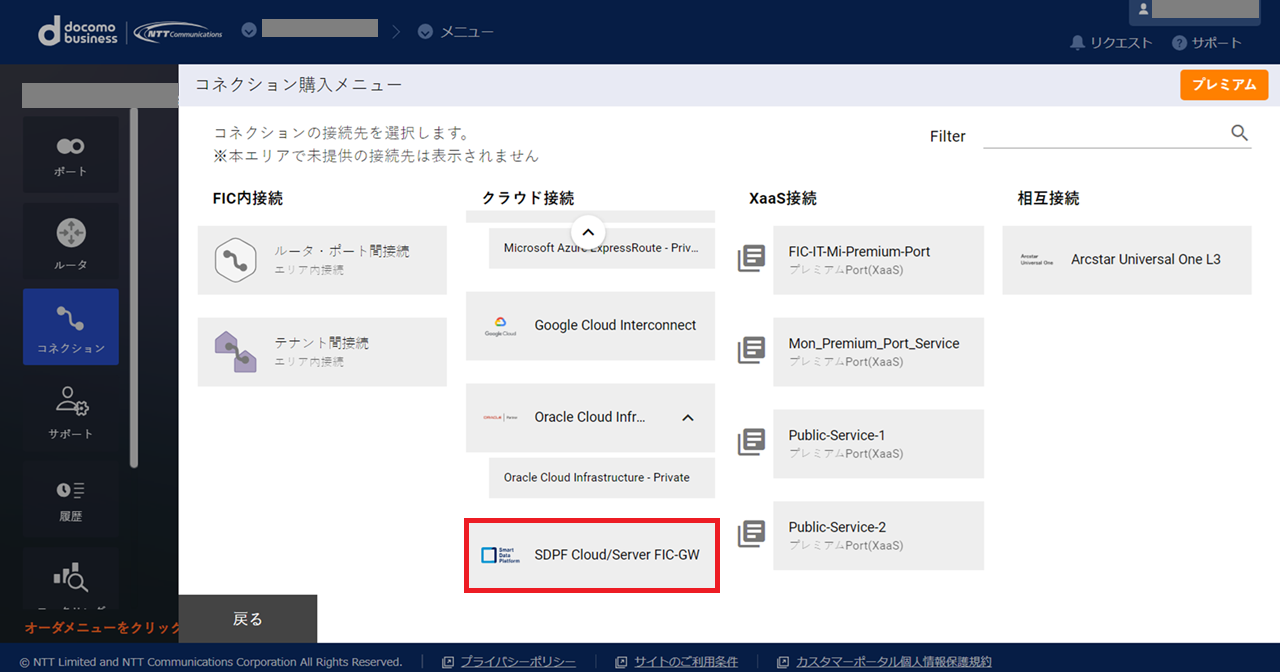Click the リクエスト bell icon
1280x672 pixels.
pos(1077,43)
